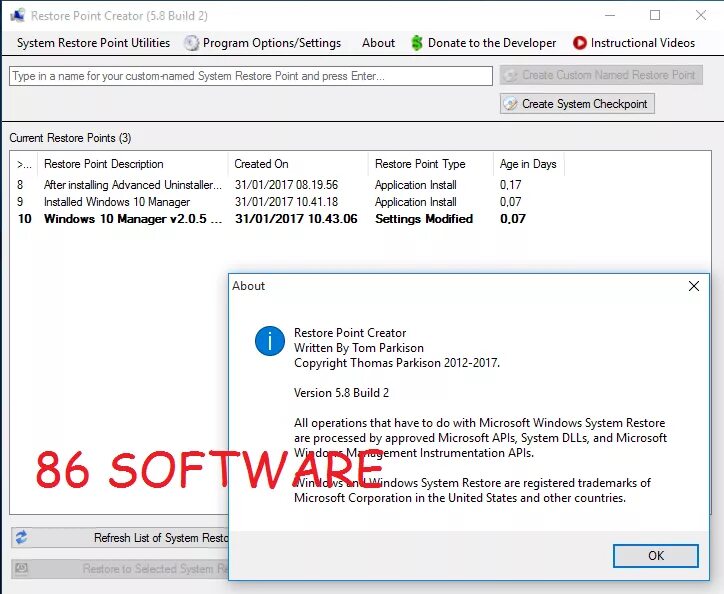Click the disc icon on Create System Checkpoint

[510, 103]
